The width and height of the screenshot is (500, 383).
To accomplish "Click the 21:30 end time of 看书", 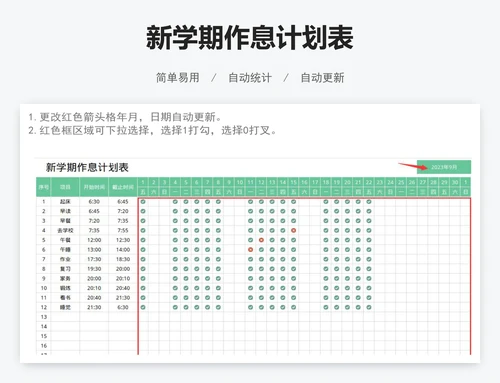I will pyautogui.click(x=123, y=298).
